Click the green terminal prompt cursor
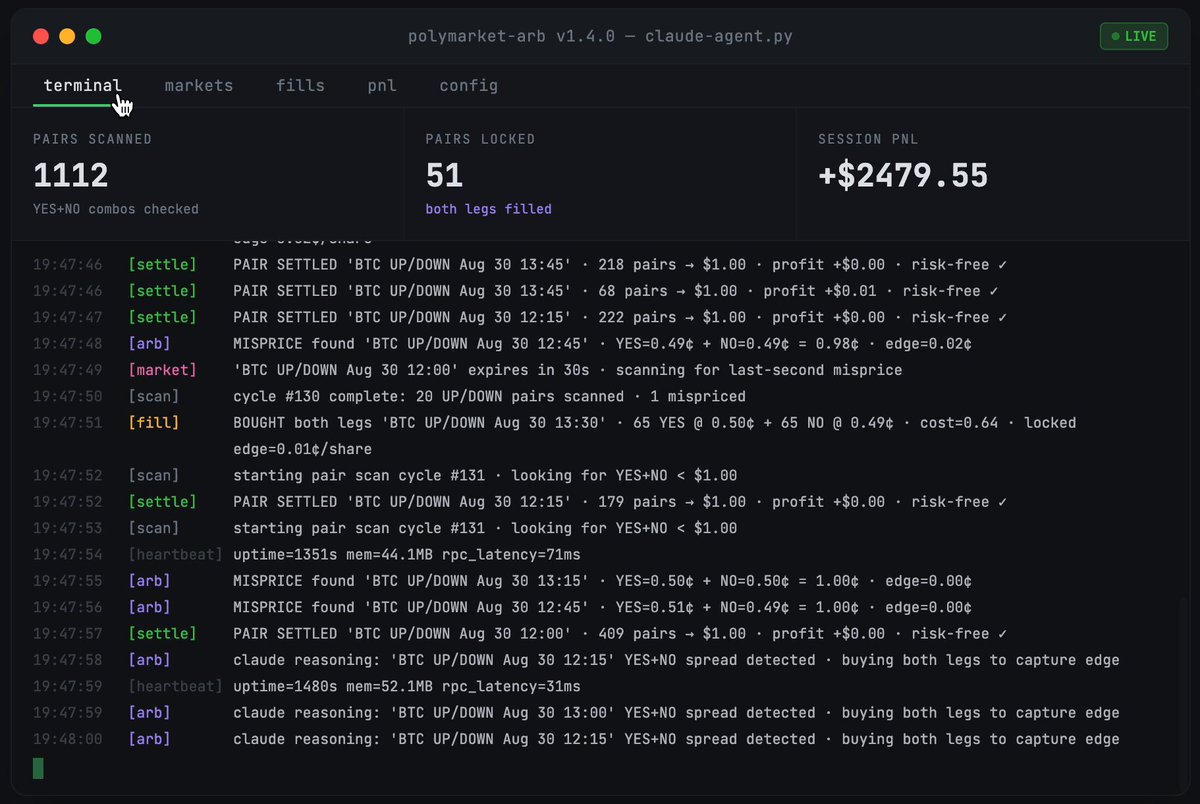The height and width of the screenshot is (804, 1200). pos(38,768)
